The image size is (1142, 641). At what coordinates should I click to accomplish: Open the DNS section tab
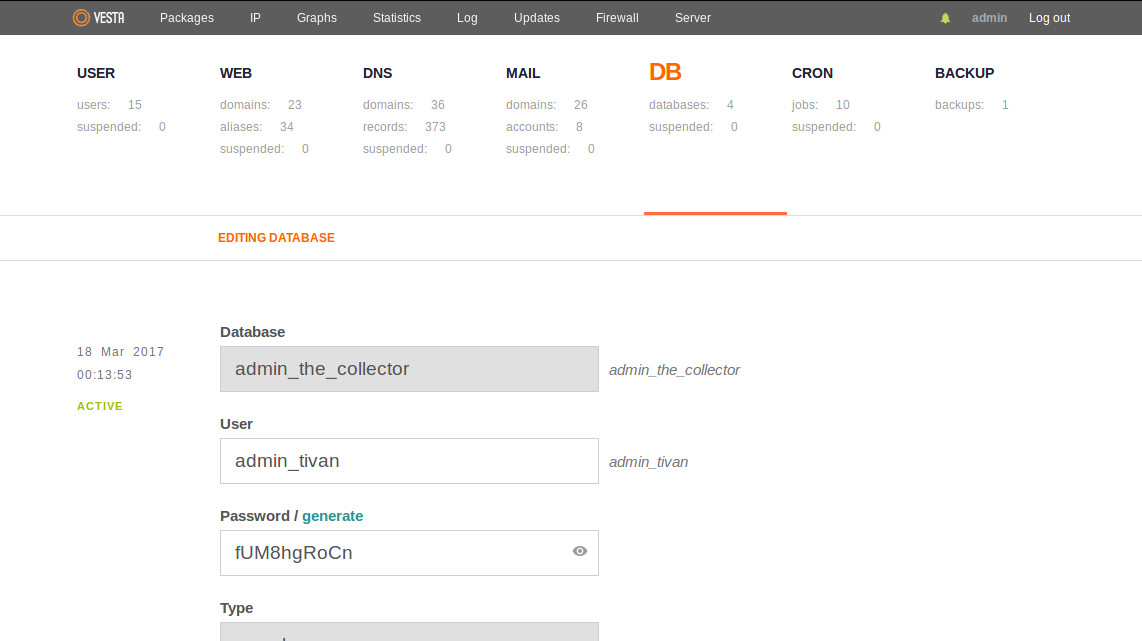click(378, 73)
